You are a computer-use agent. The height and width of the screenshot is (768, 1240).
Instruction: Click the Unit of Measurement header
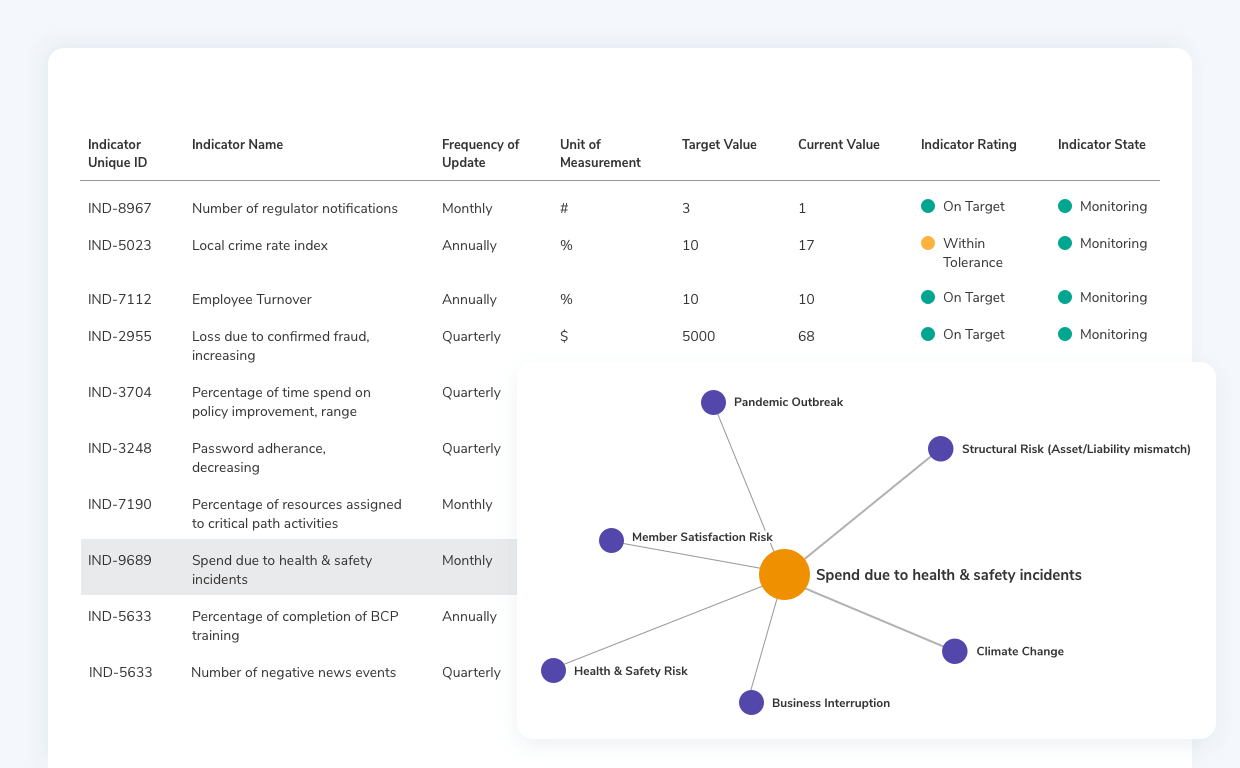600,153
